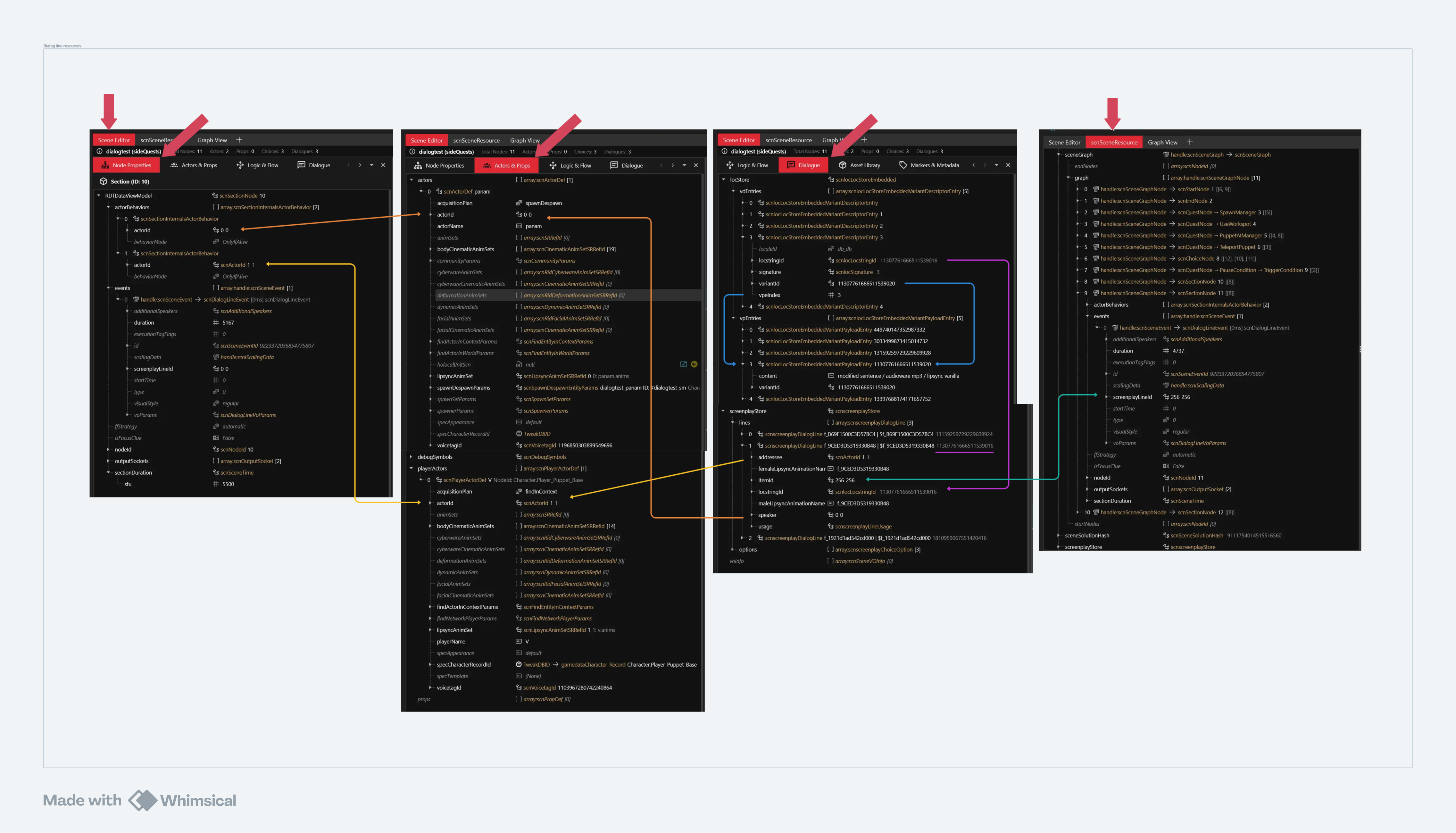
Task: Click the plus icon beside the red scnSceneResource tab
Action: 1189,142
